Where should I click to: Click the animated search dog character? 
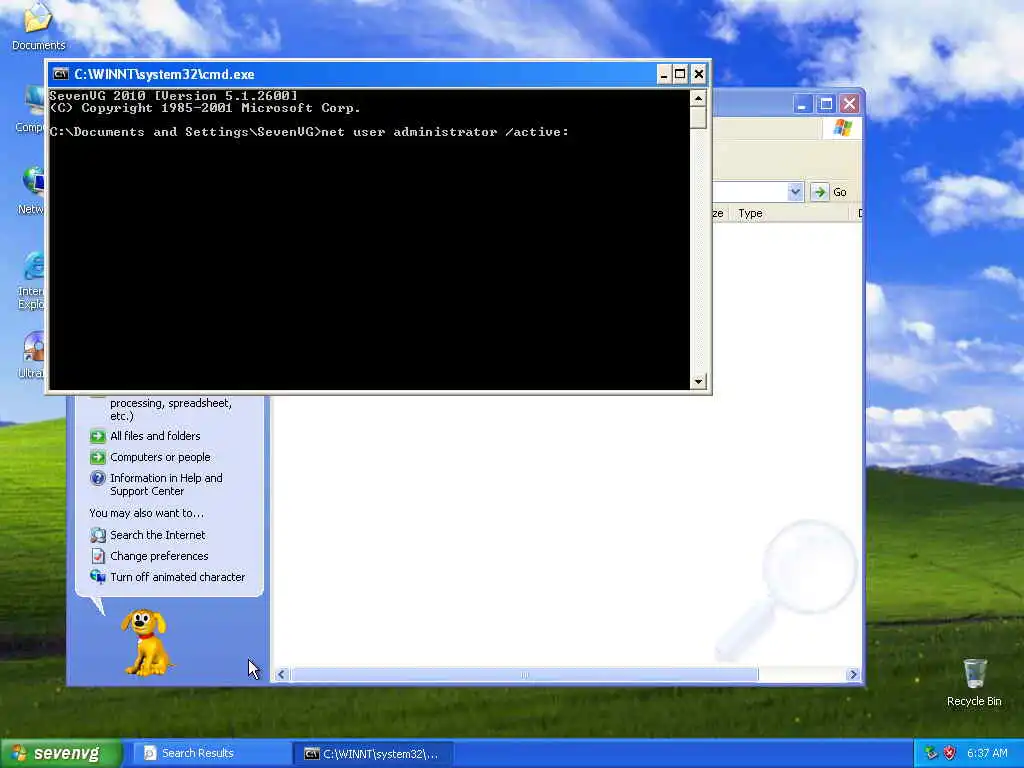tap(147, 643)
